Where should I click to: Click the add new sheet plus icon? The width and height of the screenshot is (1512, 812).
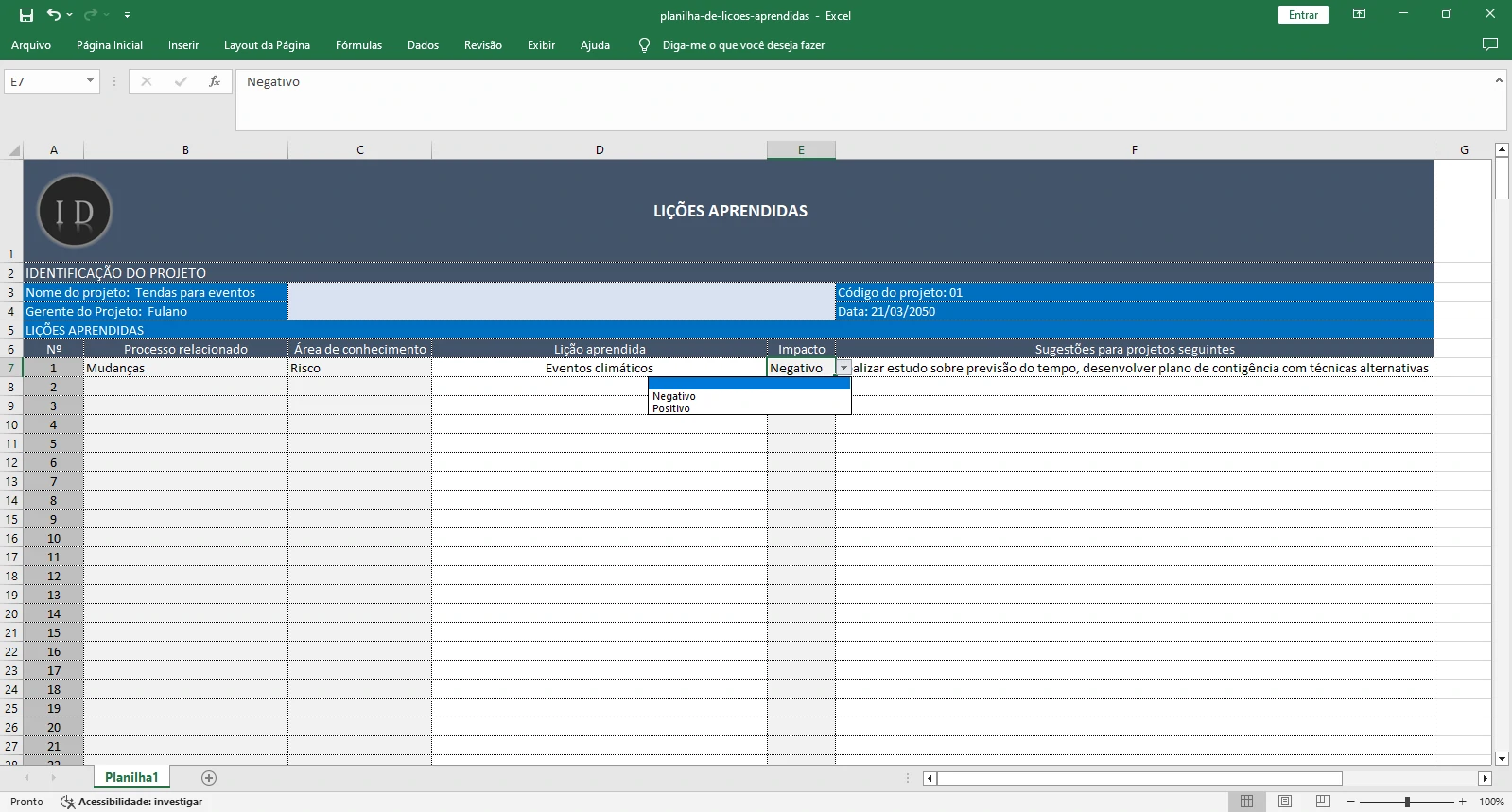tap(209, 778)
